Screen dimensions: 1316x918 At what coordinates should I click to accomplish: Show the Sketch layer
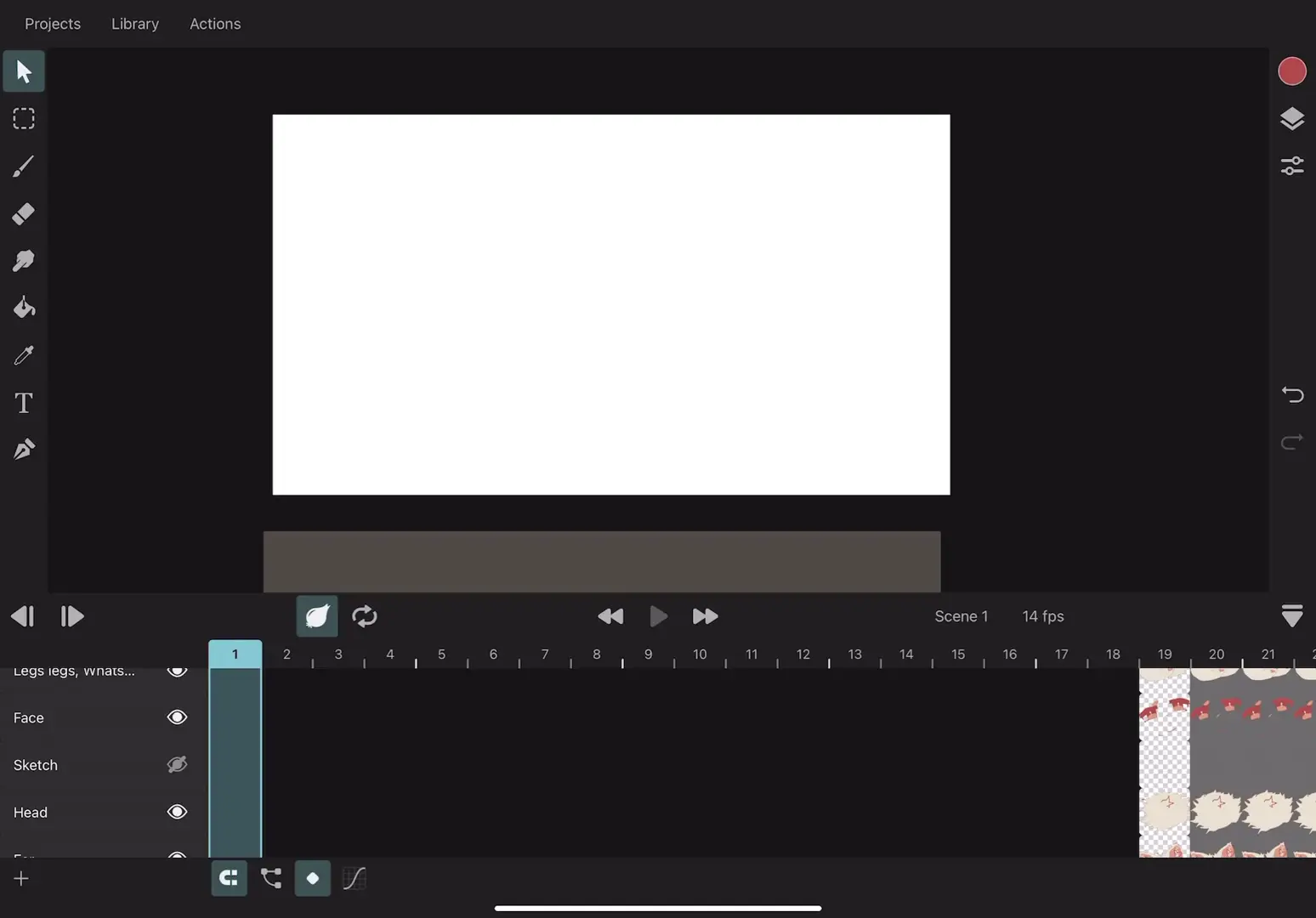177,764
